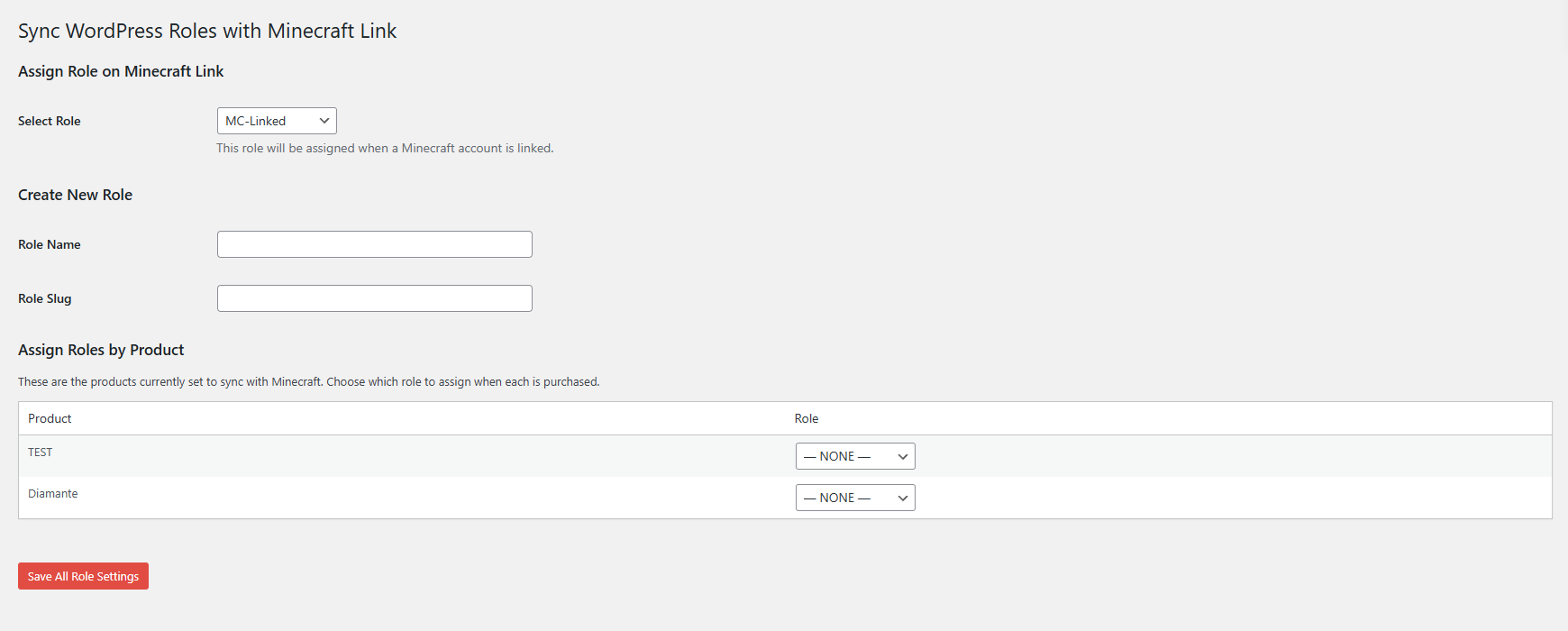This screenshot has width=1568, height=631.
Task: Click the Role column header
Action: point(807,418)
